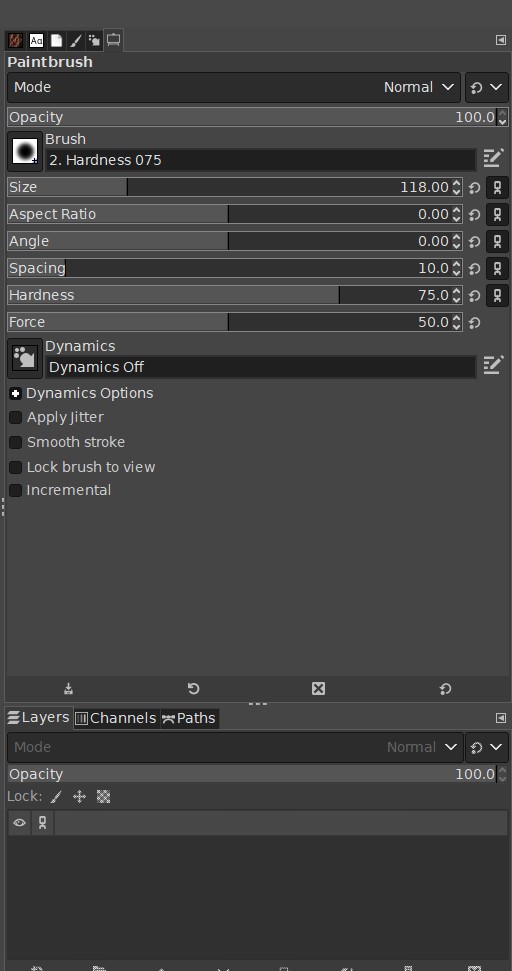This screenshot has height=971, width=512.
Task: Toggle the Incremental checkbox
Action: pyautogui.click(x=15, y=490)
